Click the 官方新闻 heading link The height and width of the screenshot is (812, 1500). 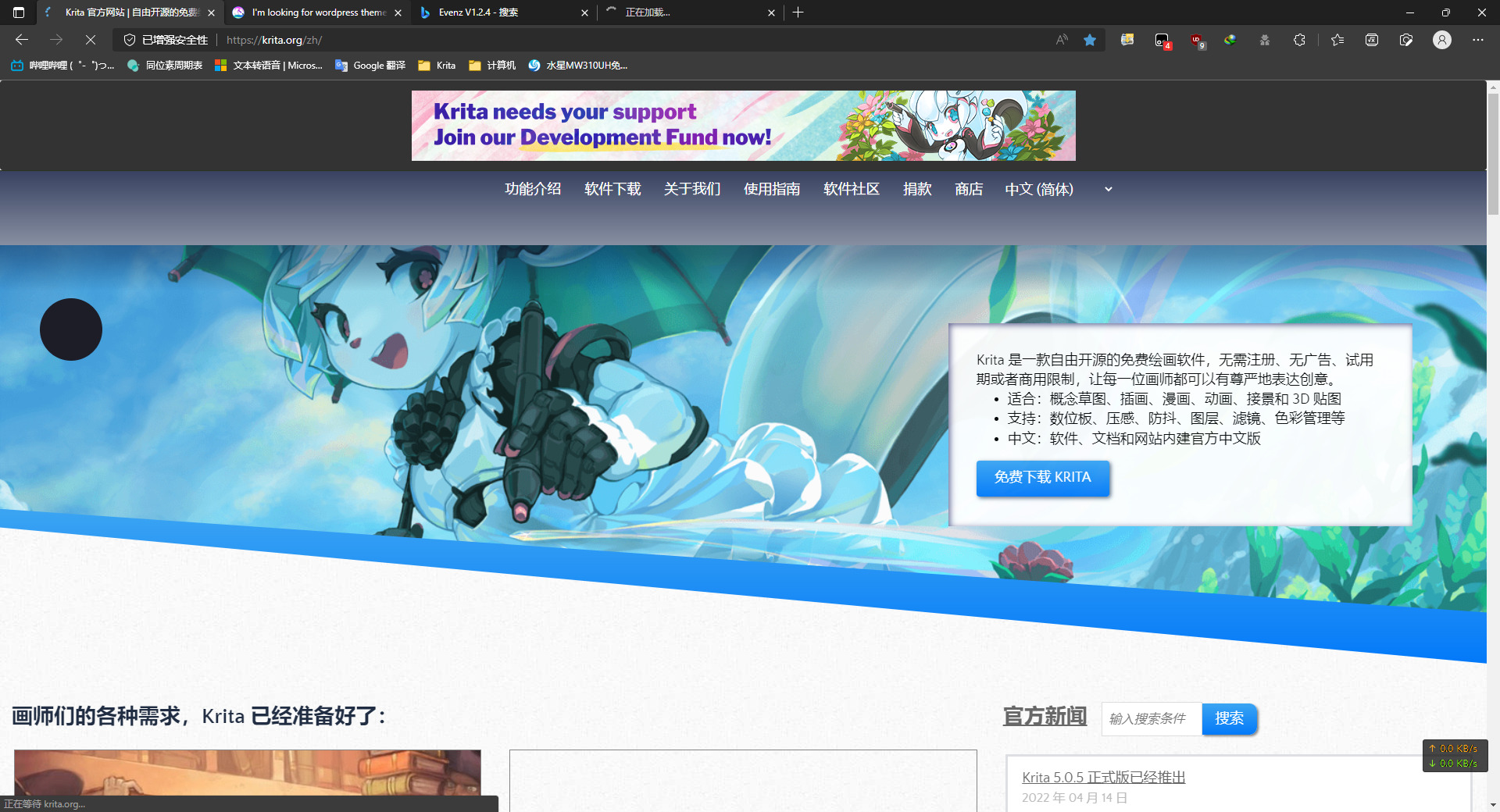1045,716
